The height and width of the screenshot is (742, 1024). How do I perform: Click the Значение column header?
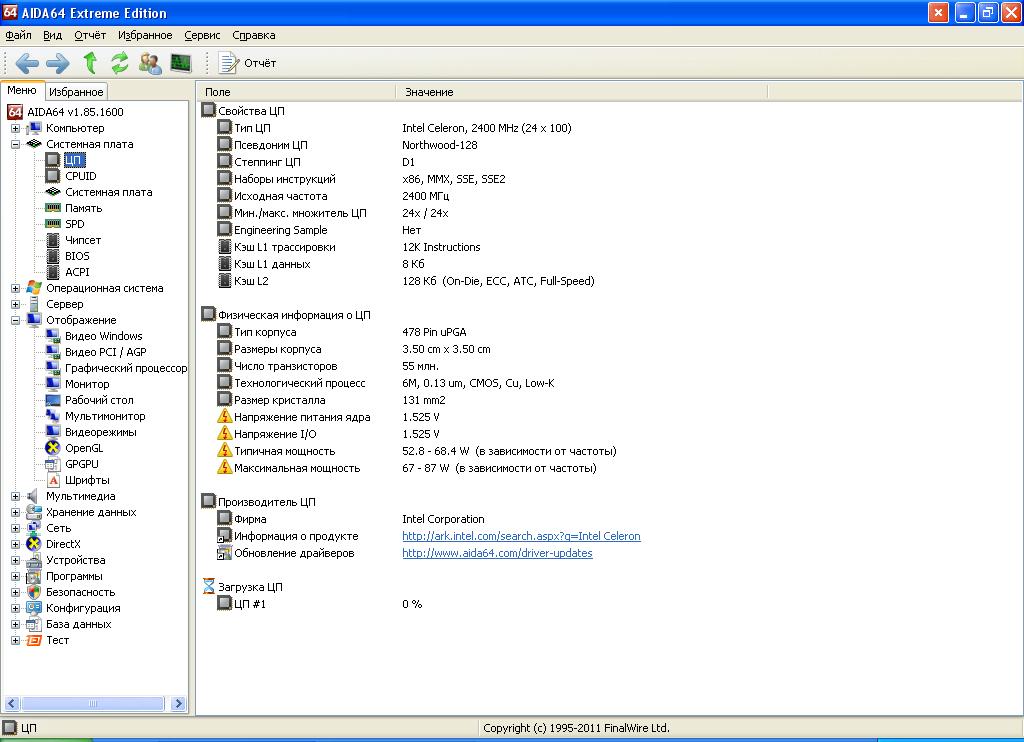coord(581,92)
